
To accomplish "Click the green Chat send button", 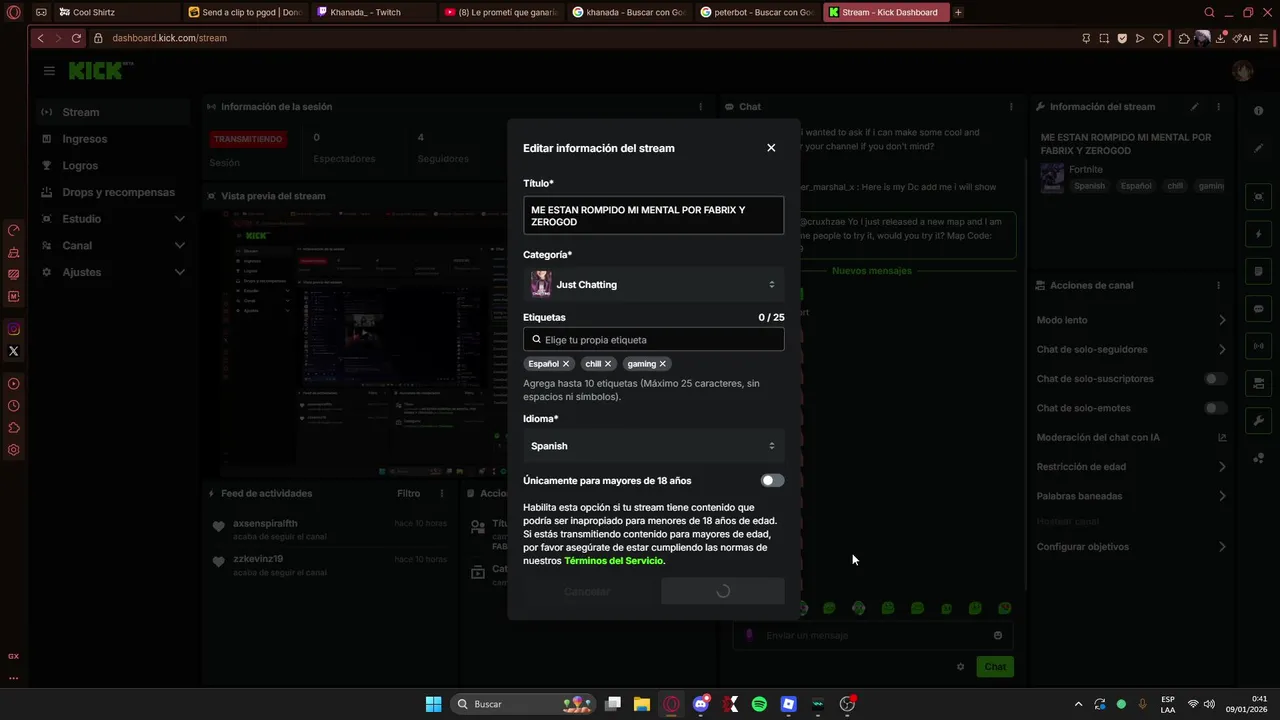I will point(995,667).
